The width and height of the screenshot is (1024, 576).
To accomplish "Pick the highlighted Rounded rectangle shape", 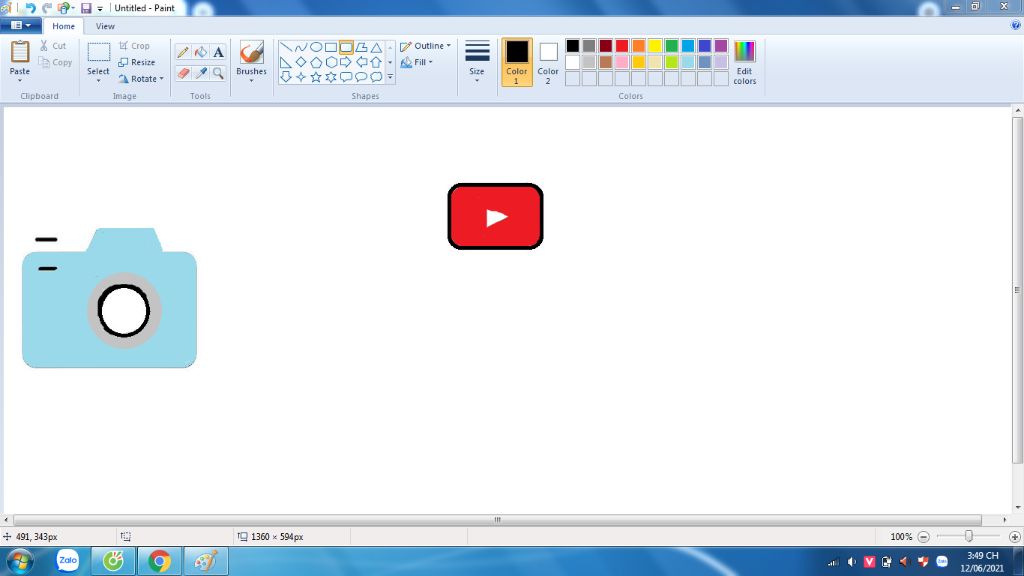I will coord(346,48).
